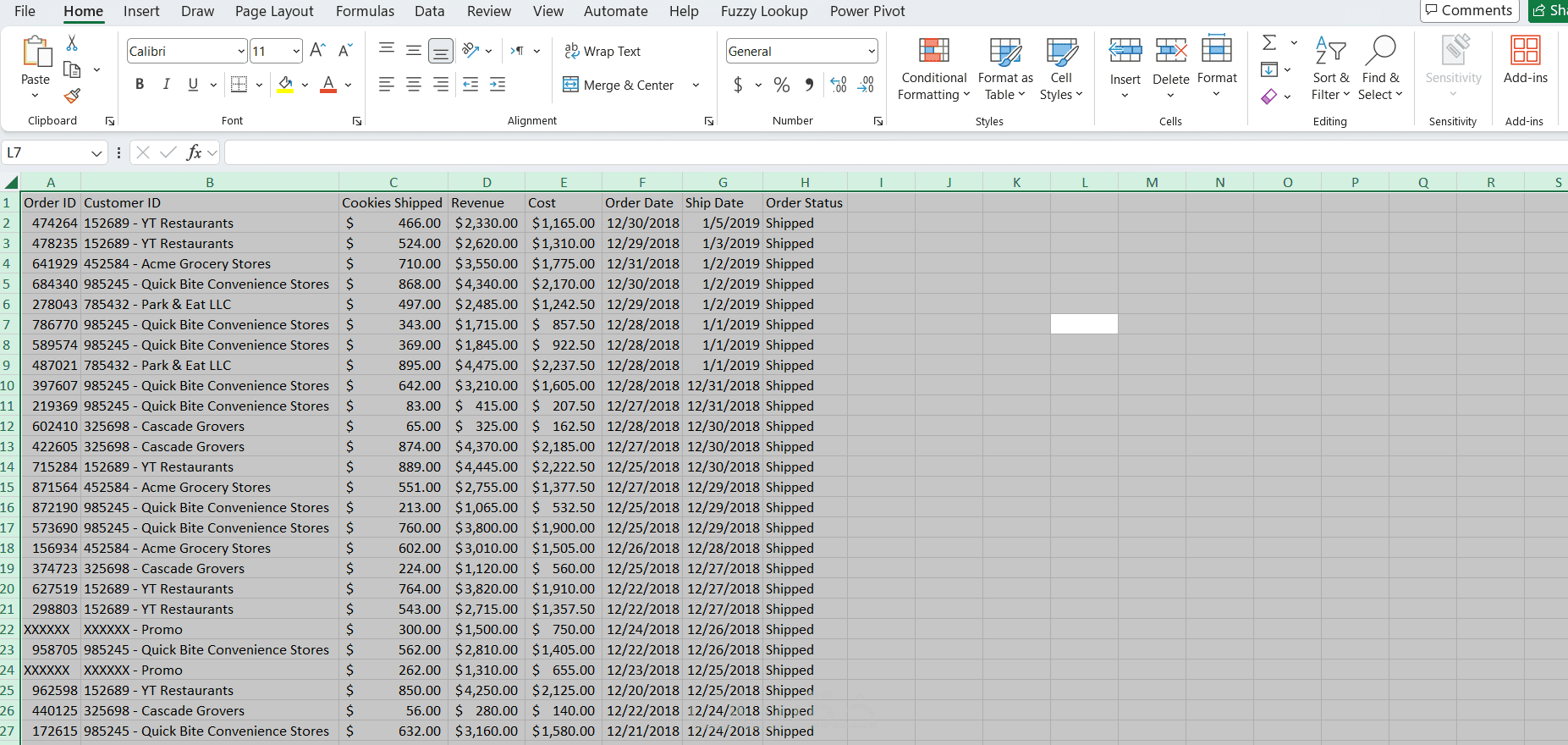
Task: Toggle Underline formatting
Action: [193, 85]
